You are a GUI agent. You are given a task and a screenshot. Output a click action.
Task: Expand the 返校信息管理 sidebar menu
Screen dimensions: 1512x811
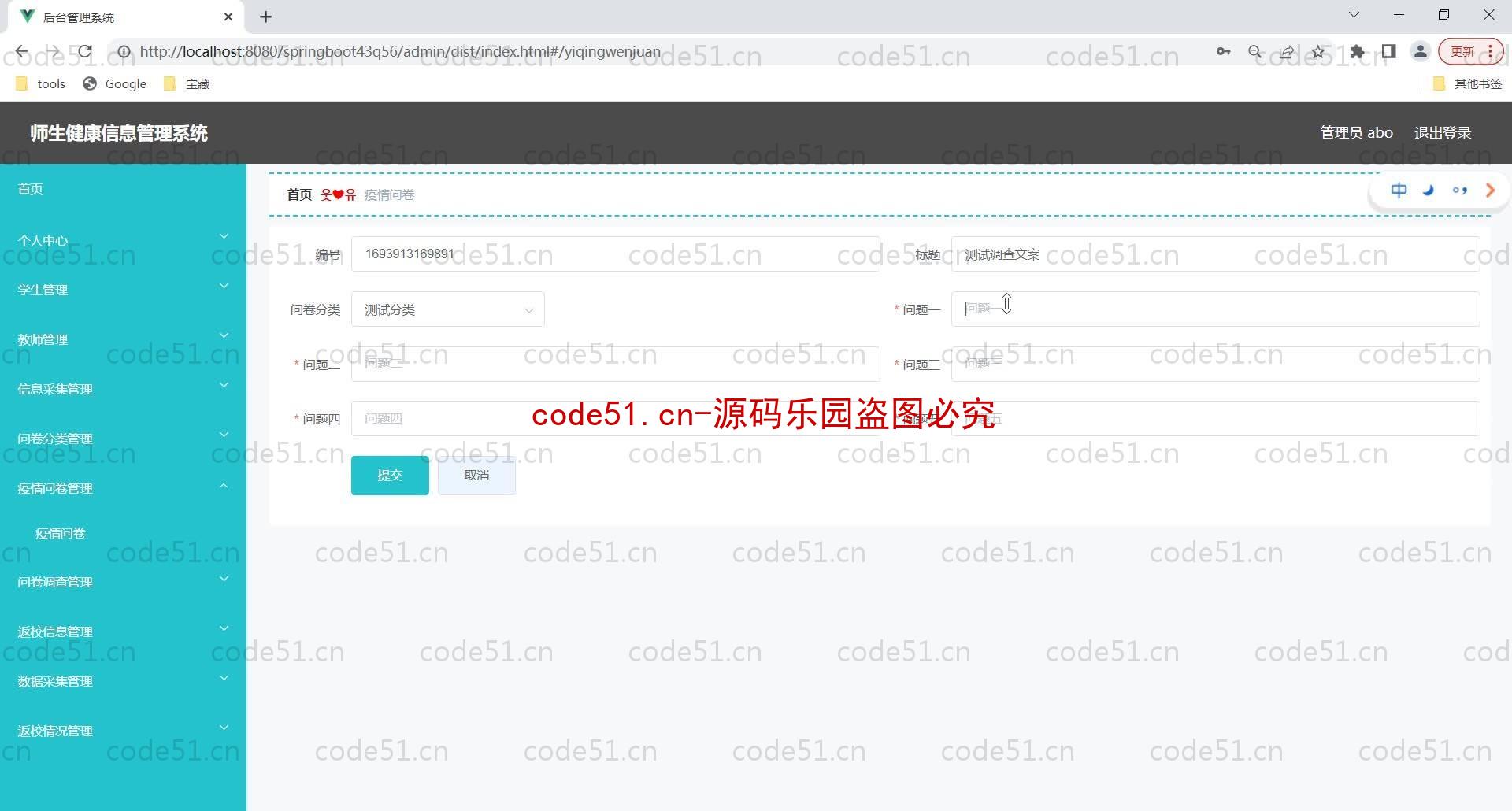(123, 631)
